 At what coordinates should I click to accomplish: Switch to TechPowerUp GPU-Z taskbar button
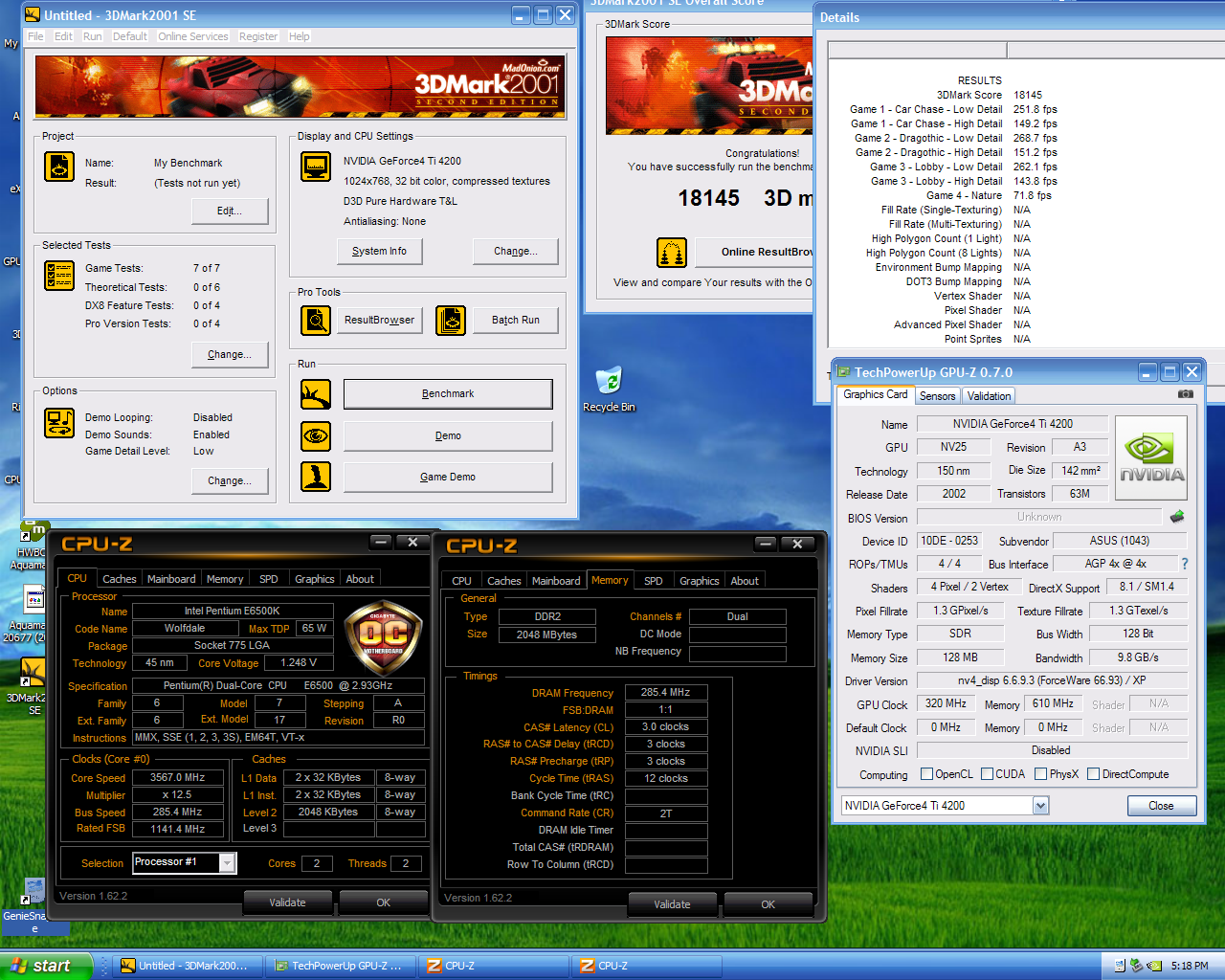coord(341,966)
